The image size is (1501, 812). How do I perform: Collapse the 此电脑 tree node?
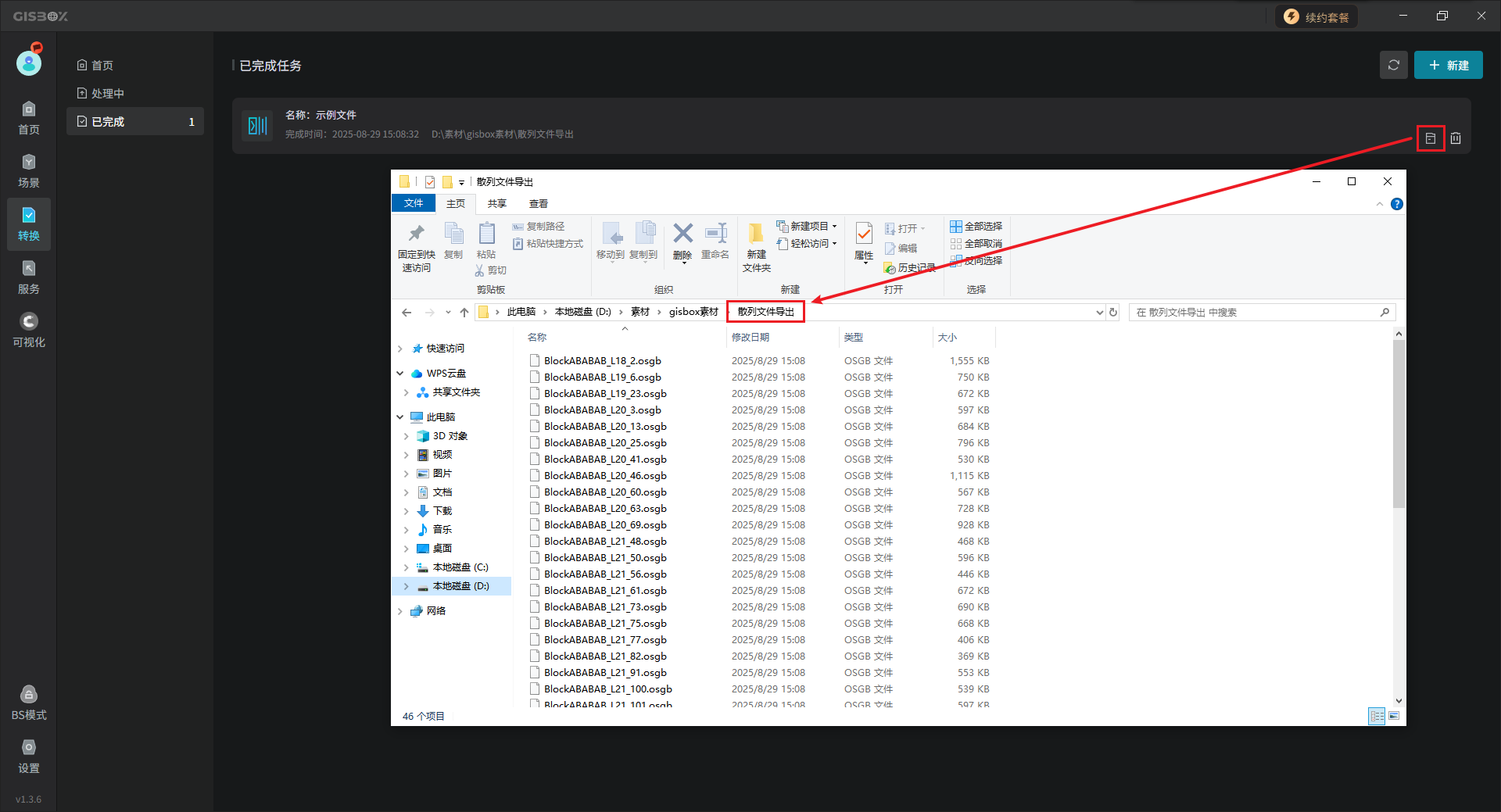400,417
